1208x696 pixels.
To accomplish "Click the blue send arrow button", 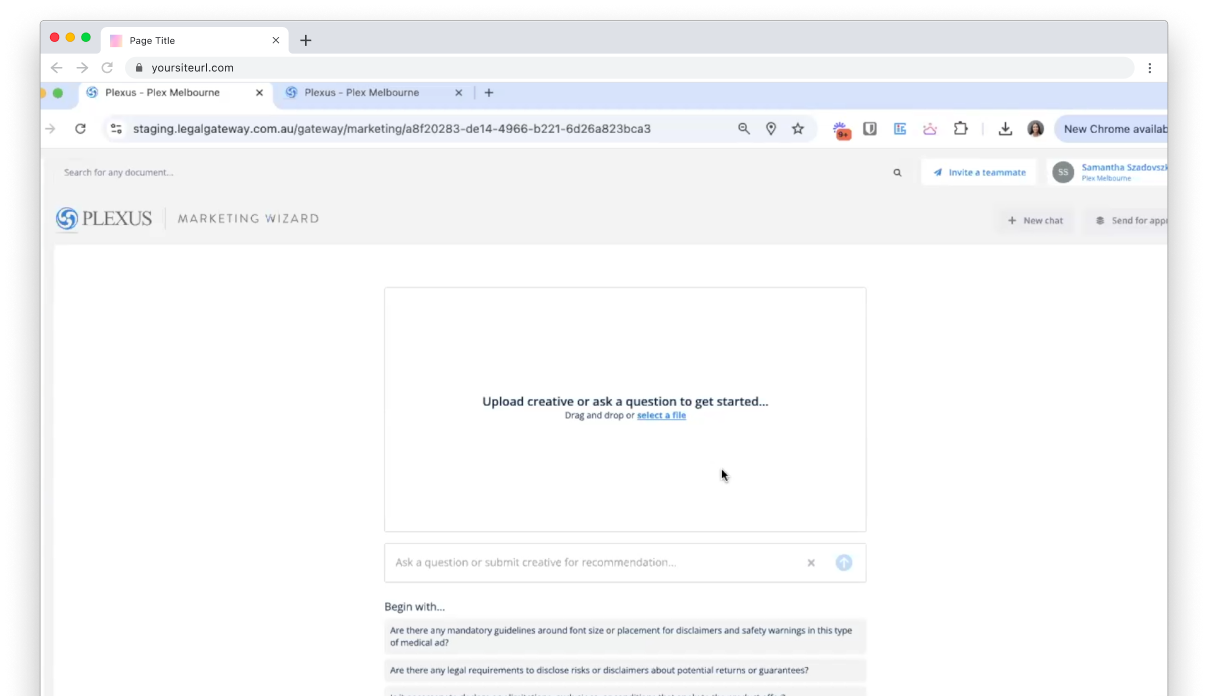I will pyautogui.click(x=843, y=563).
